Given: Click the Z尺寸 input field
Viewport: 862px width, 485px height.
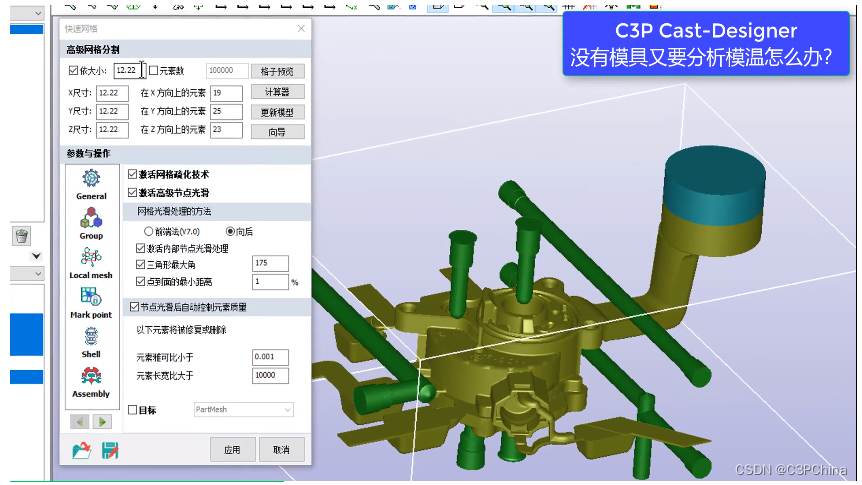Looking at the screenshot, I should tap(112, 130).
